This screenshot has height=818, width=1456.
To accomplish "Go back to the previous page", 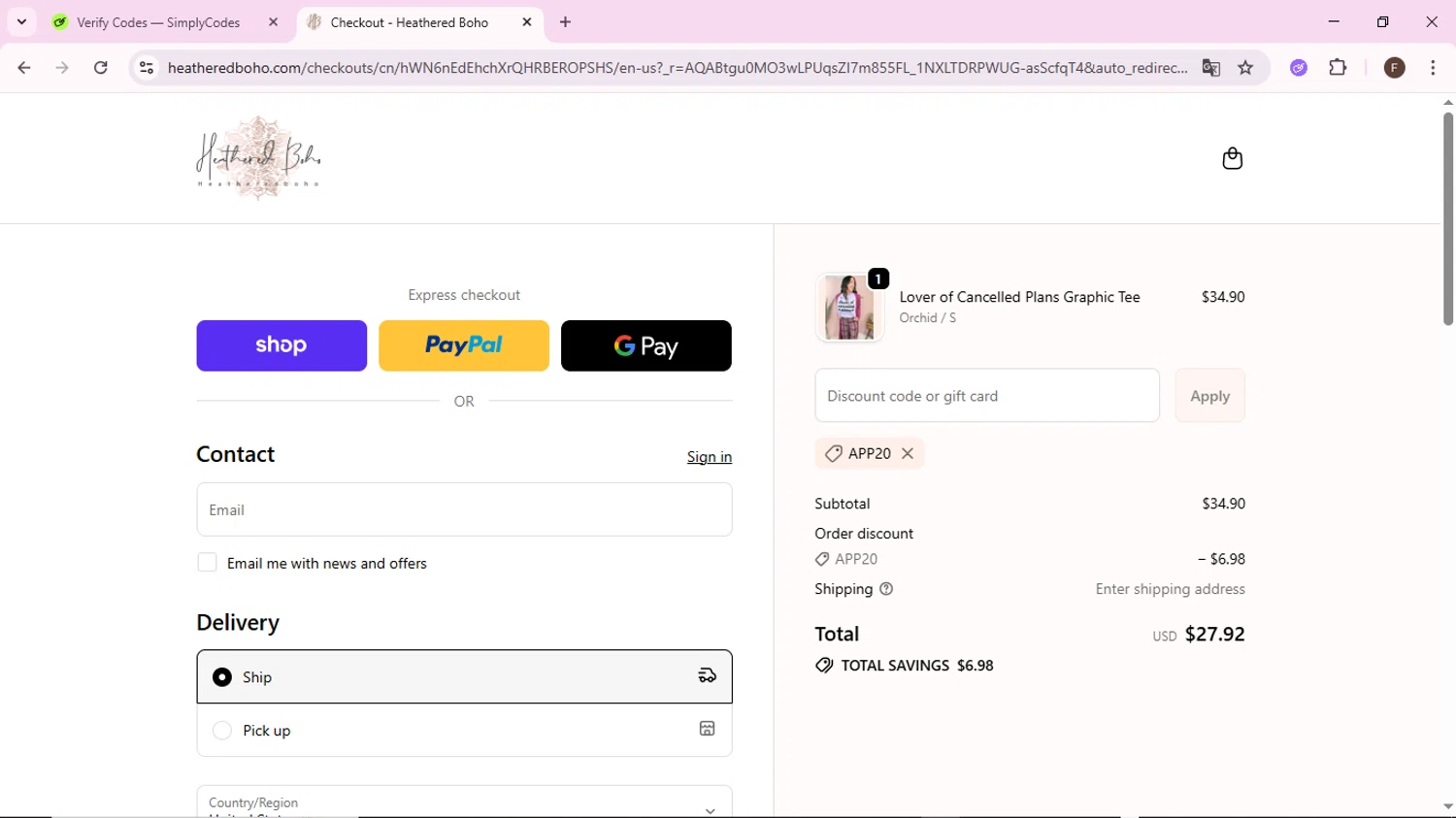I will 24,68.
